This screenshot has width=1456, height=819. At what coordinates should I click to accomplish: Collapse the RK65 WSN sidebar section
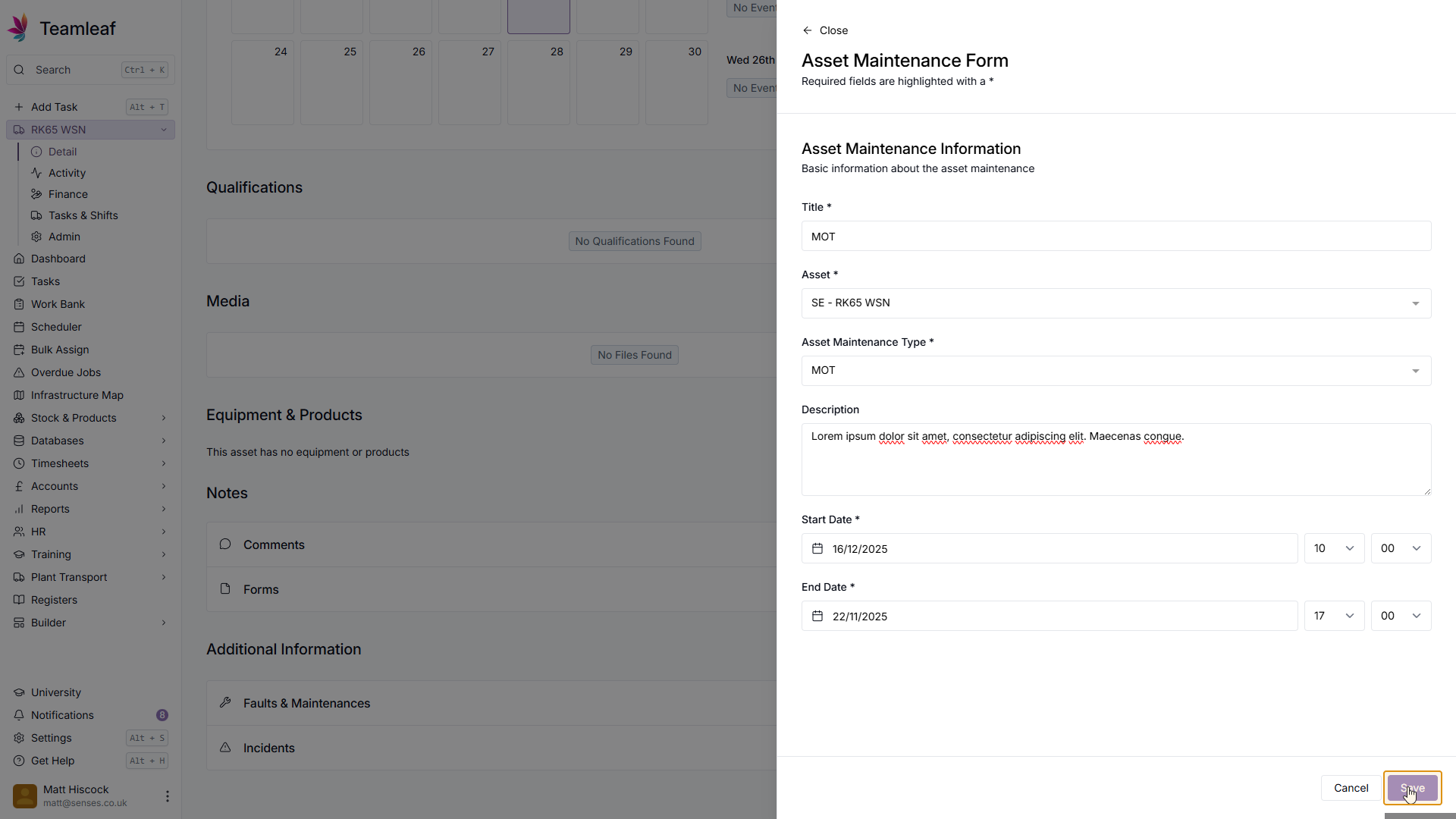tap(163, 130)
